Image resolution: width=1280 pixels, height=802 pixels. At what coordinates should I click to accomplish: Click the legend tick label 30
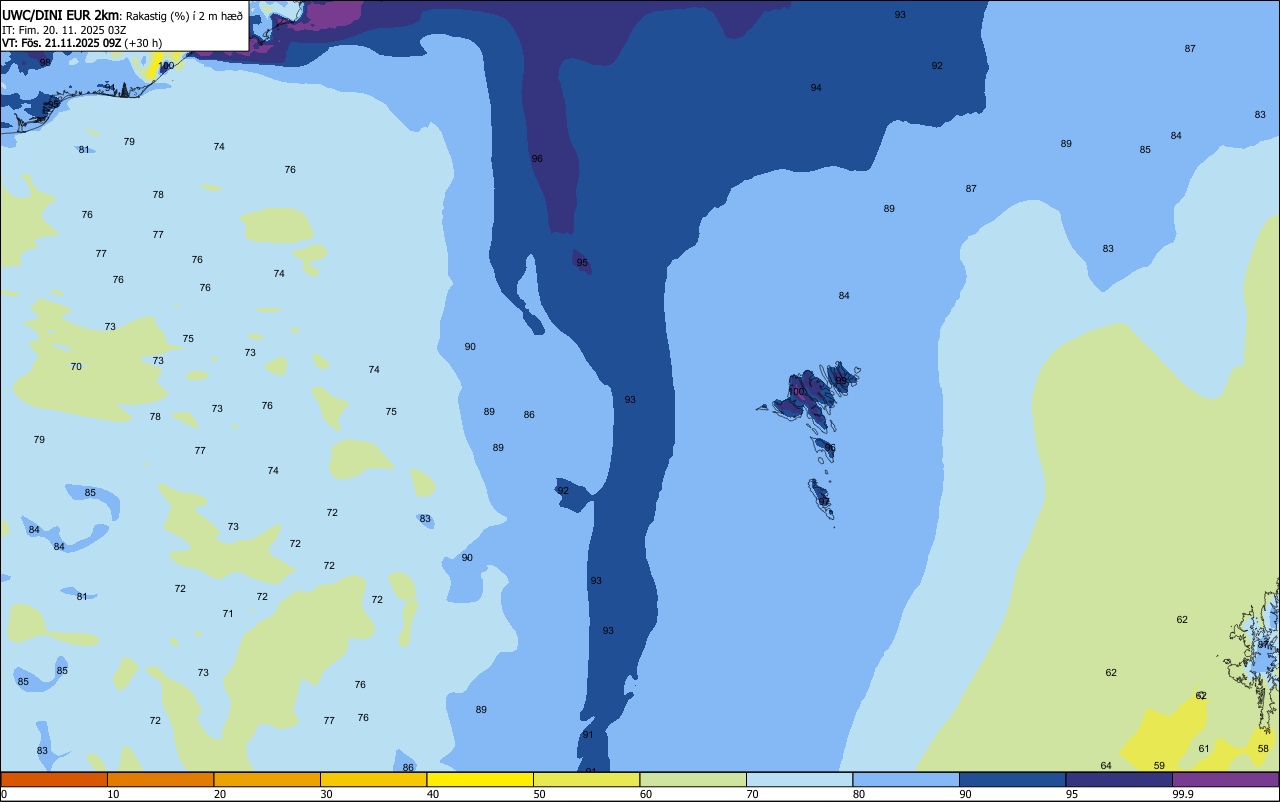tap(327, 794)
